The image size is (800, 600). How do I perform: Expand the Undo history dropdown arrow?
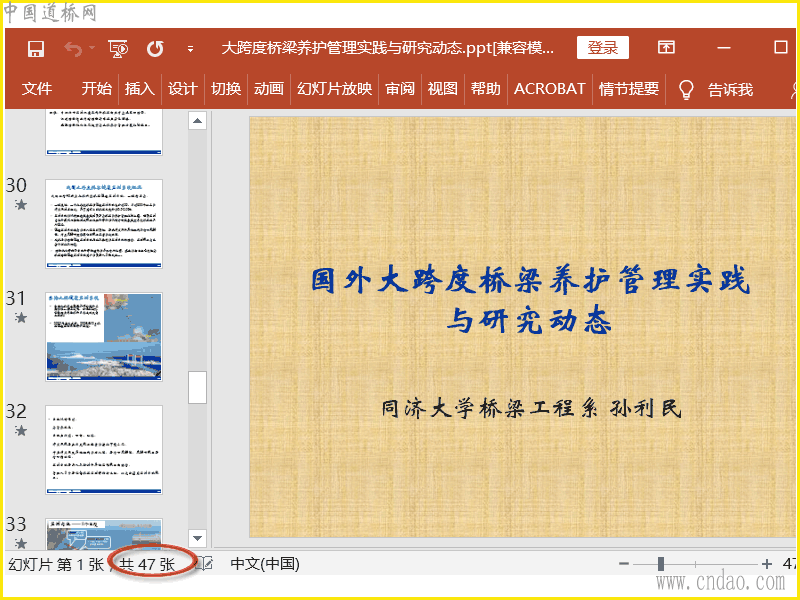(92, 48)
